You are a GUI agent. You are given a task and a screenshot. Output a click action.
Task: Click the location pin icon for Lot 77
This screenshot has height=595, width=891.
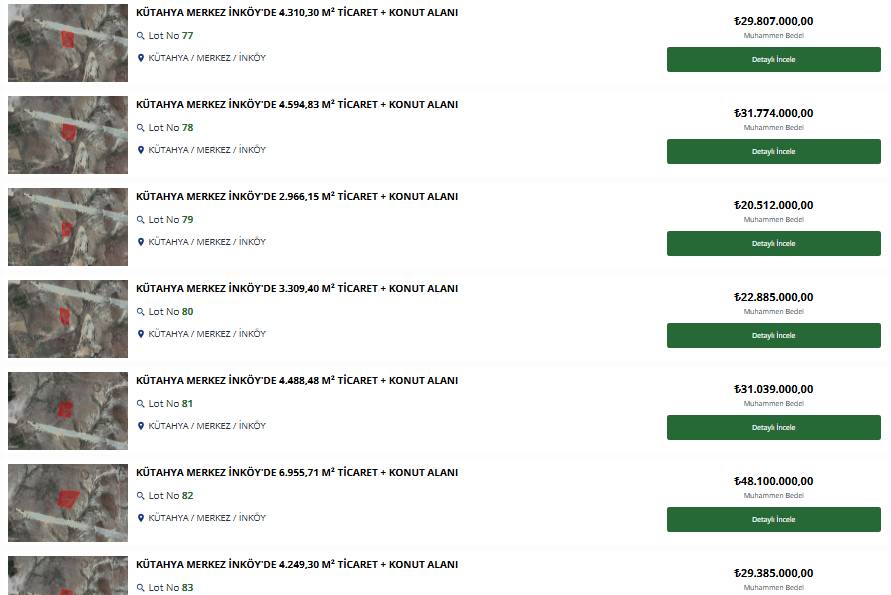[141, 58]
